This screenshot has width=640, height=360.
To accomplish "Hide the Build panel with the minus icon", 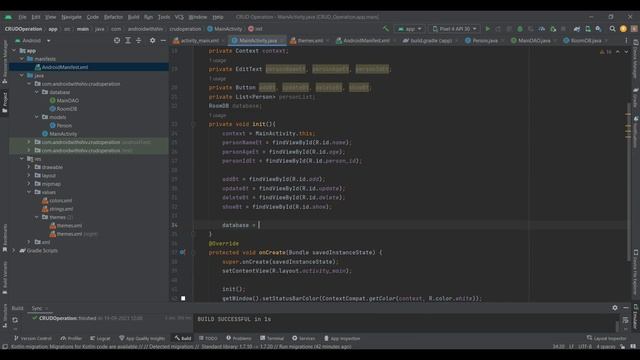I will coord(626,308).
